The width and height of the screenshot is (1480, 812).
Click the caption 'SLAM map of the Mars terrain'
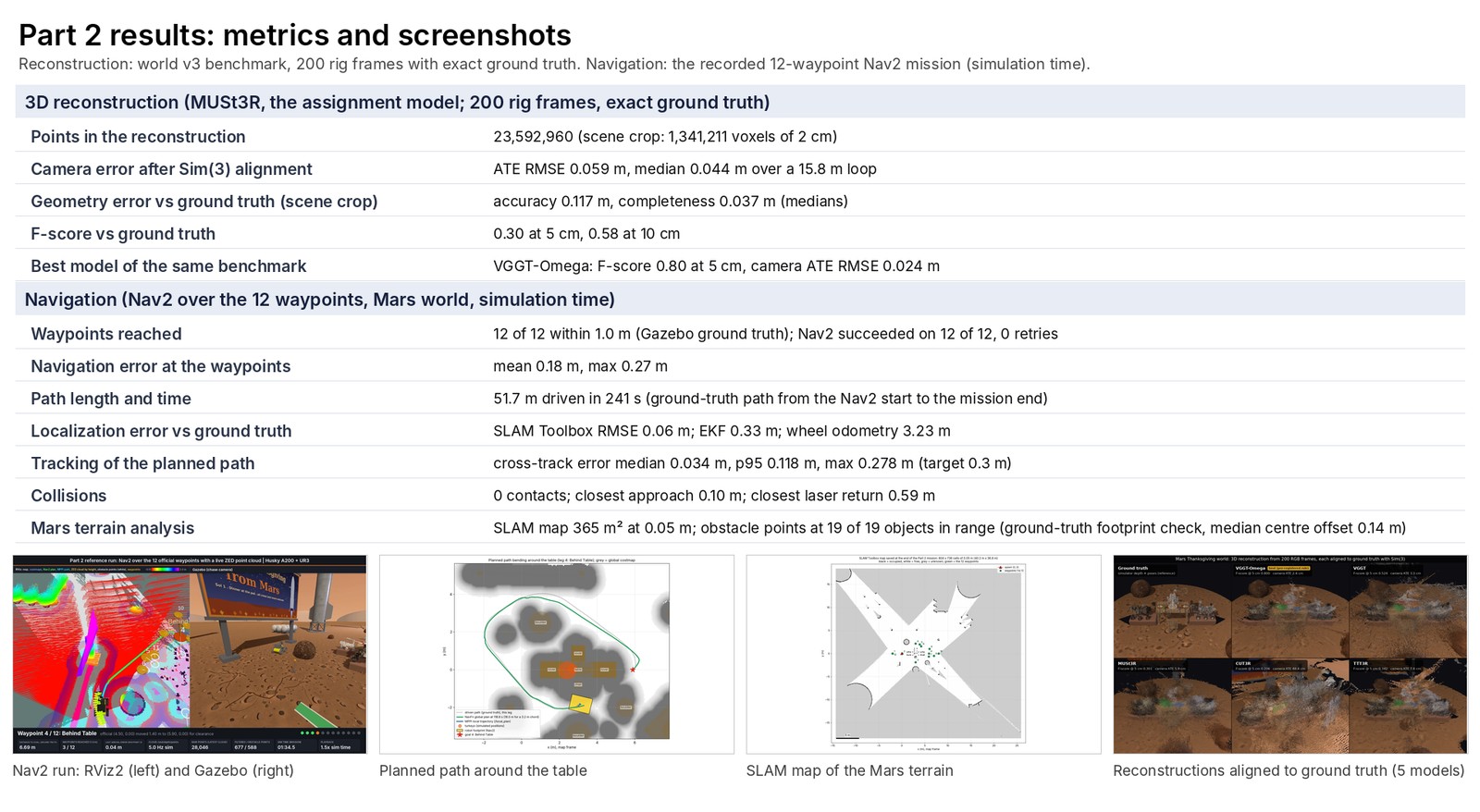tap(849, 770)
